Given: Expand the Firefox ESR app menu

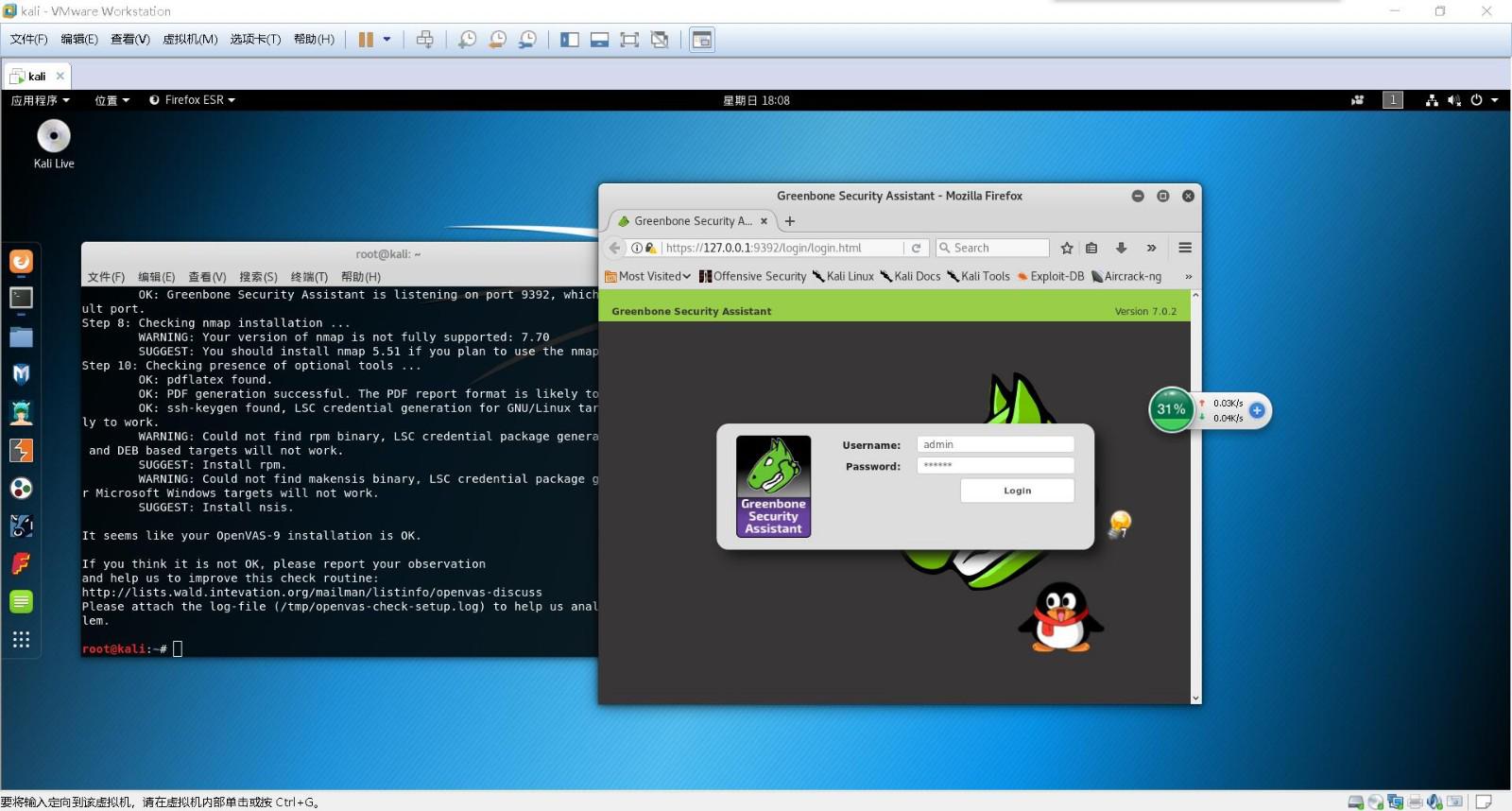Looking at the screenshot, I should (193, 100).
